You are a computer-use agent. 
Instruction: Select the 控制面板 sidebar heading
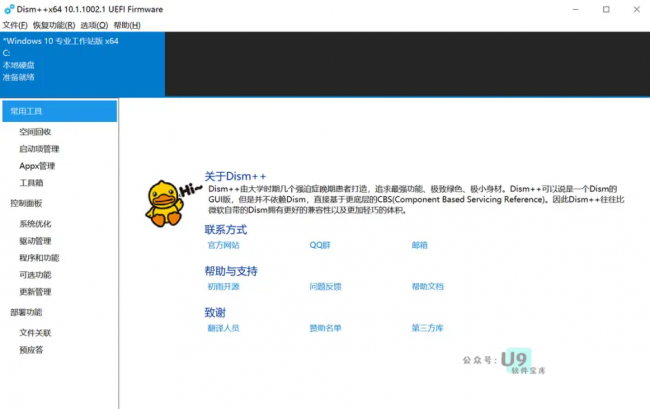pos(27,203)
